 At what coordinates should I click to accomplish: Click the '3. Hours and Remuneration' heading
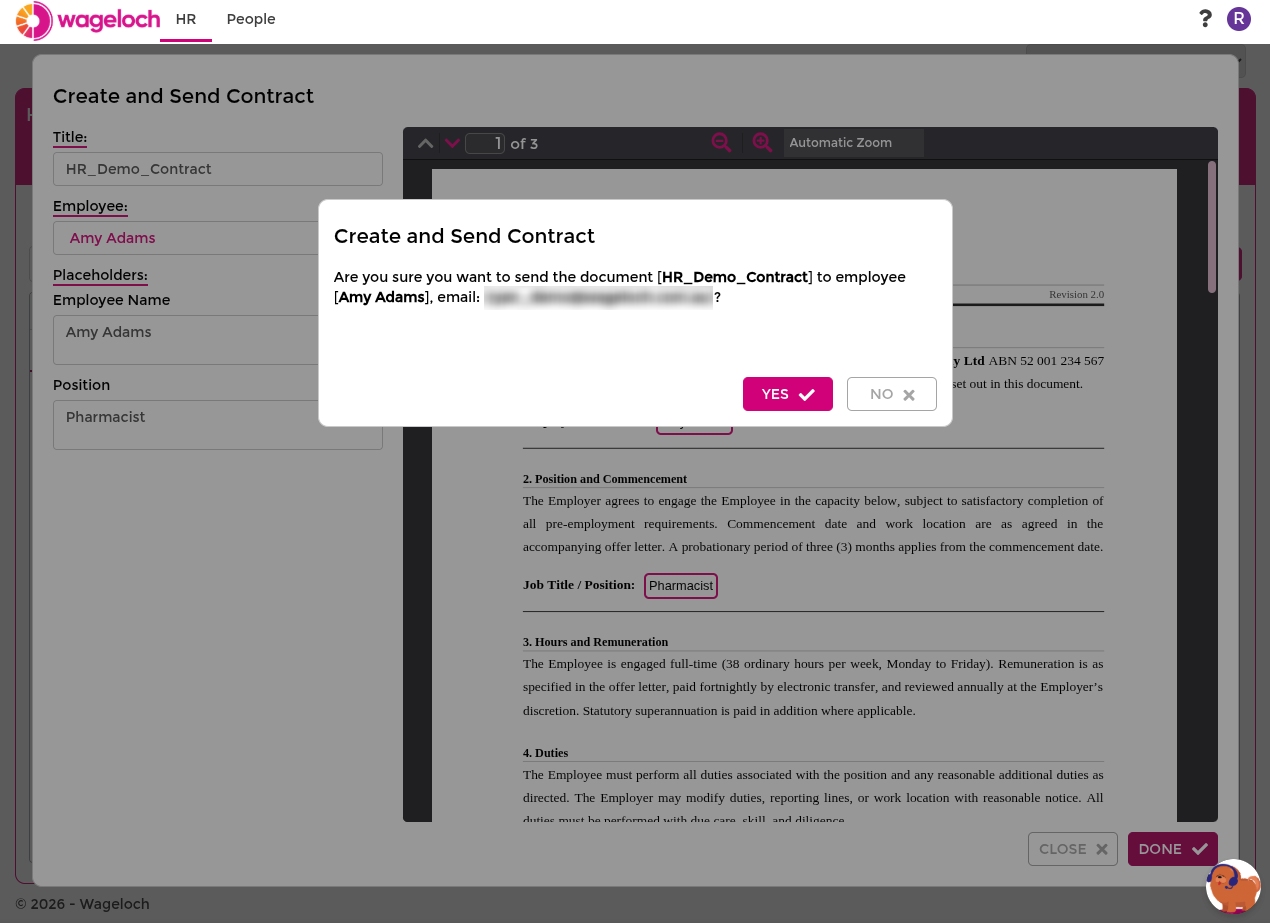[595, 642]
